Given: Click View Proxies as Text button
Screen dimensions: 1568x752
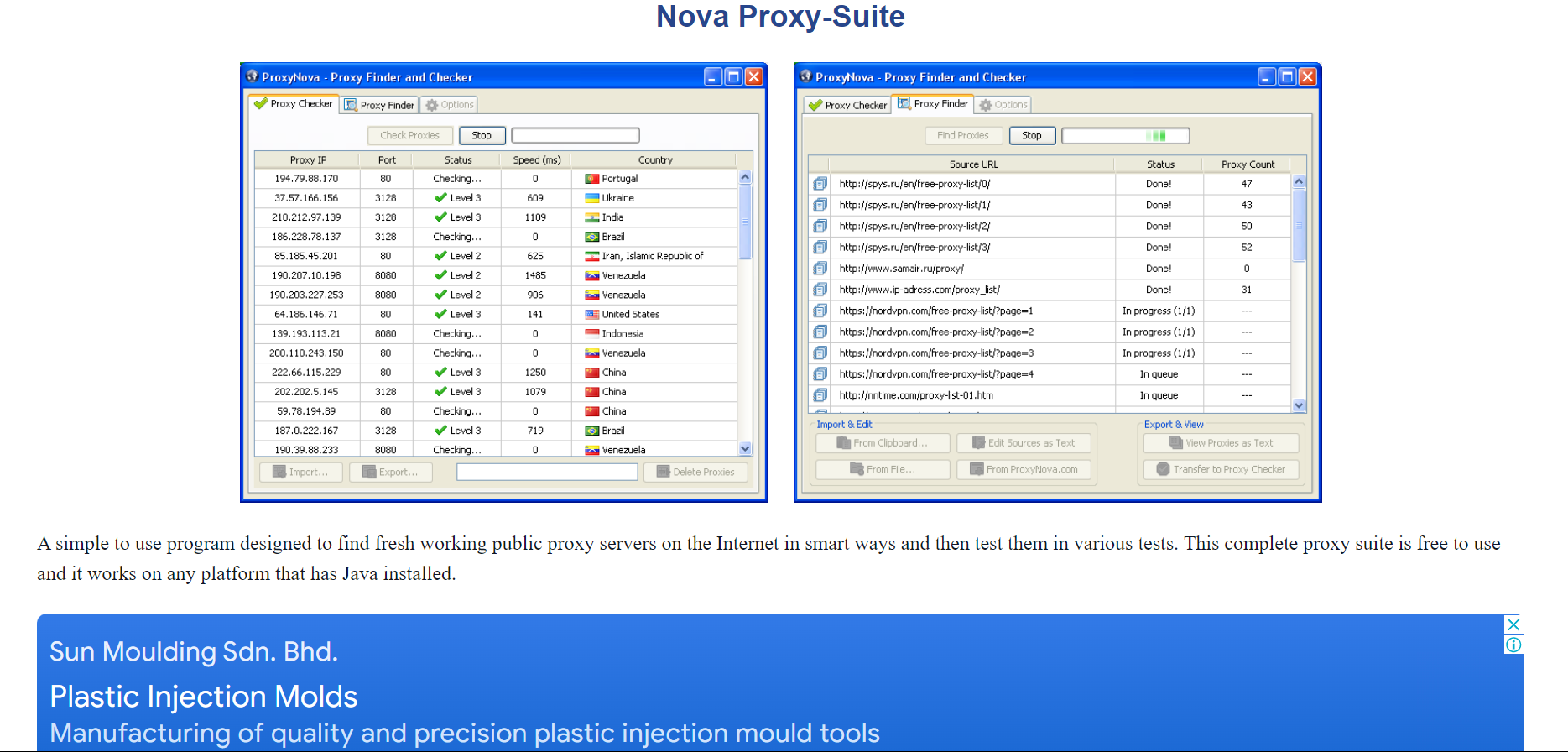Looking at the screenshot, I should (1221, 443).
